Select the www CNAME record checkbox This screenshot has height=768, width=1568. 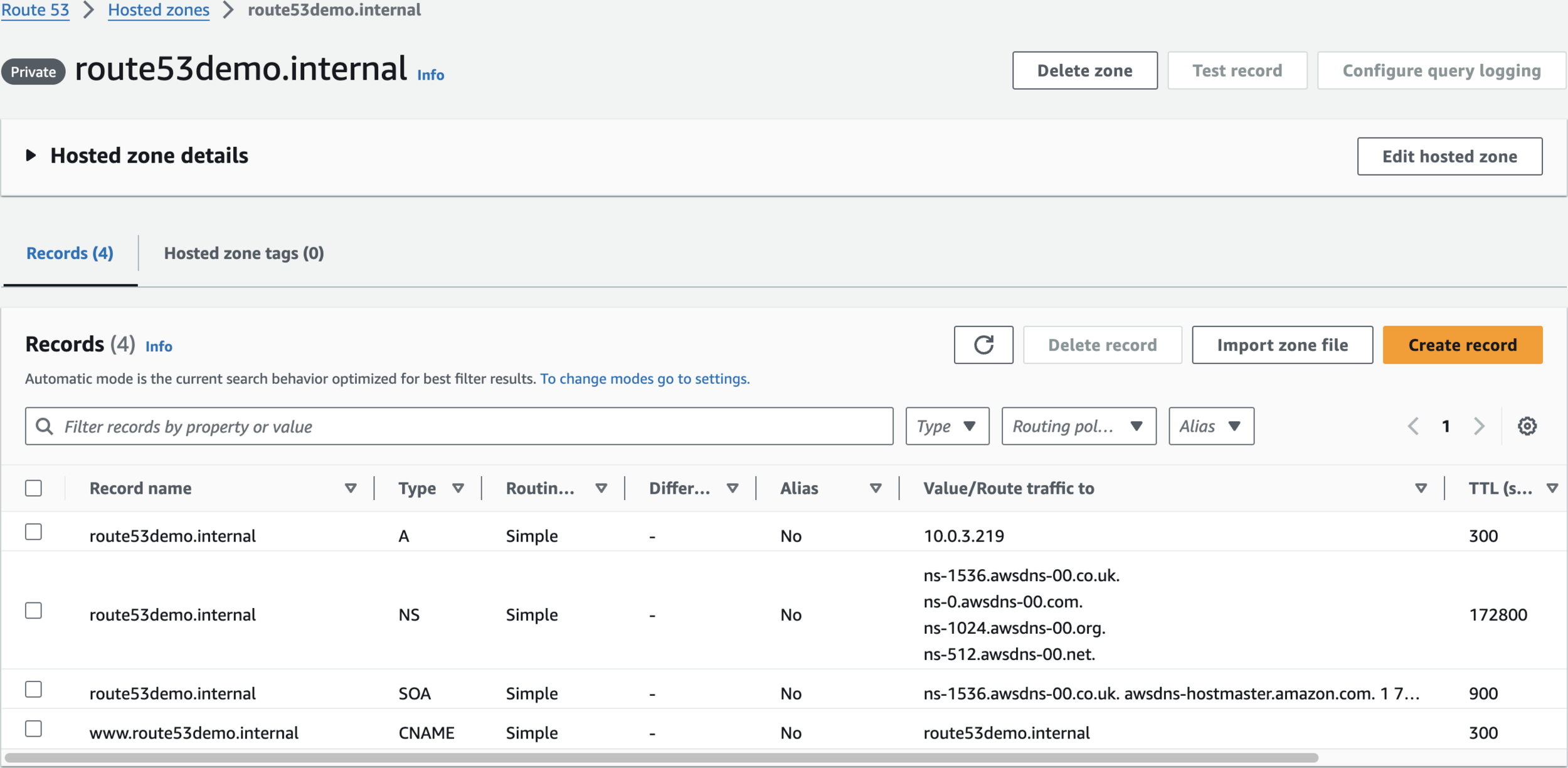[34, 729]
